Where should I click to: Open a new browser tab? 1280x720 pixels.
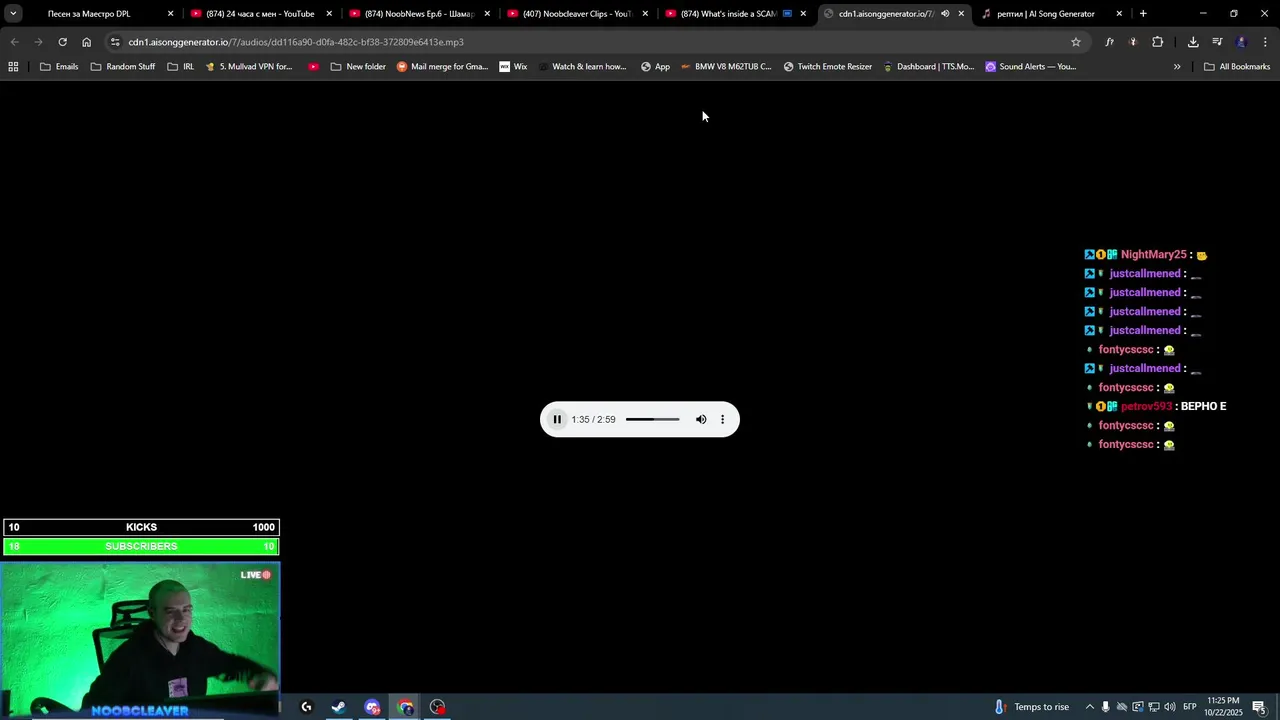coord(1143,14)
